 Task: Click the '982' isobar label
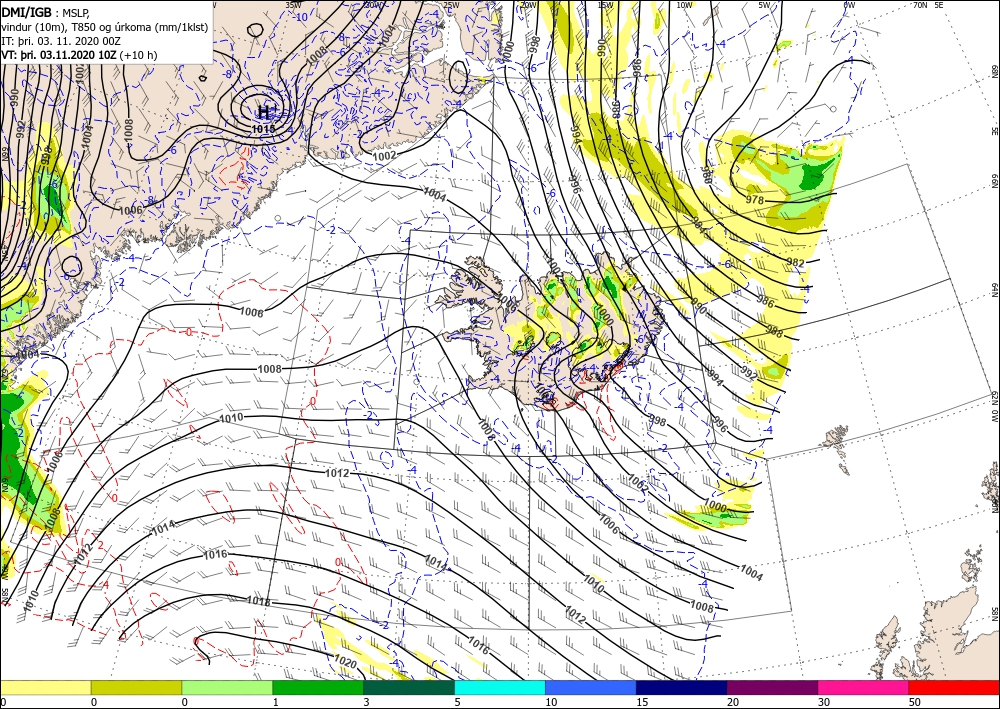(795, 262)
